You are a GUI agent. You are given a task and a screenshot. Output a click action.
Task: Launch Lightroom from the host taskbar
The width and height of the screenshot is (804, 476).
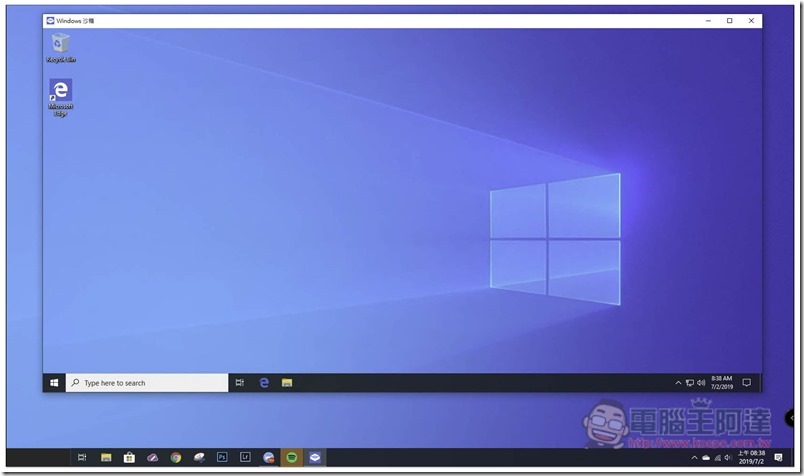[x=245, y=457]
